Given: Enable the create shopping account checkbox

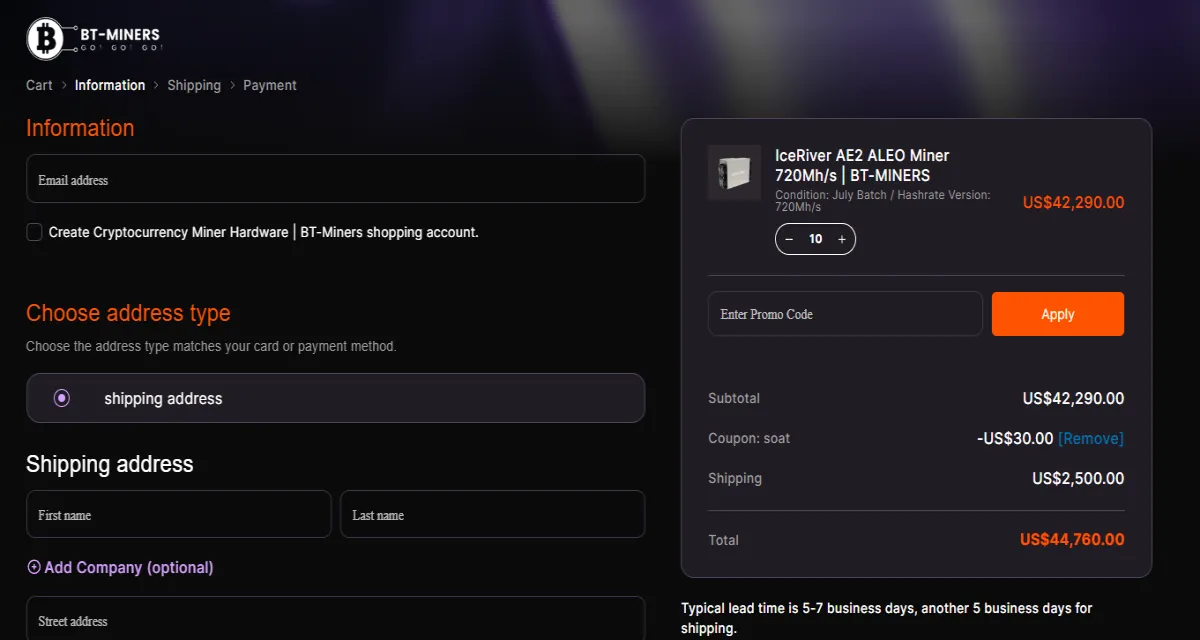Looking at the screenshot, I should pos(35,232).
